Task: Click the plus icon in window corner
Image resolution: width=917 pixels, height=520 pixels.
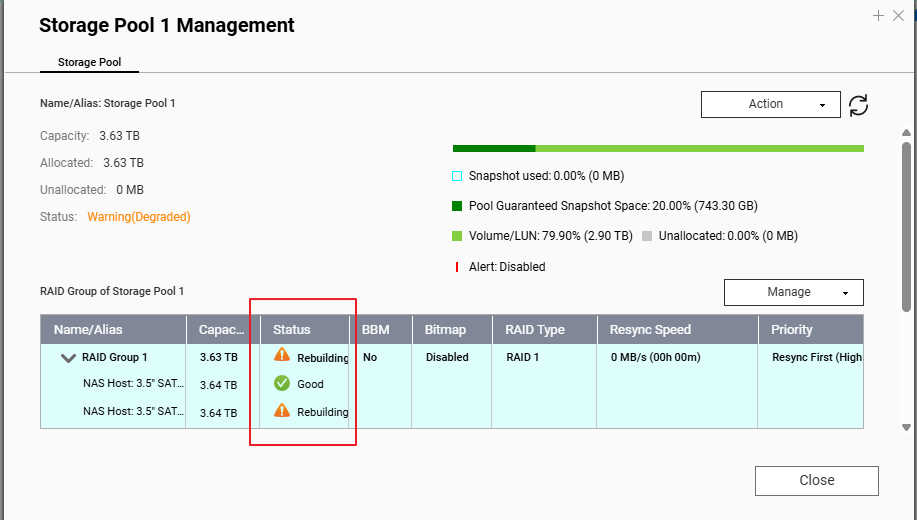Action: pos(878,16)
